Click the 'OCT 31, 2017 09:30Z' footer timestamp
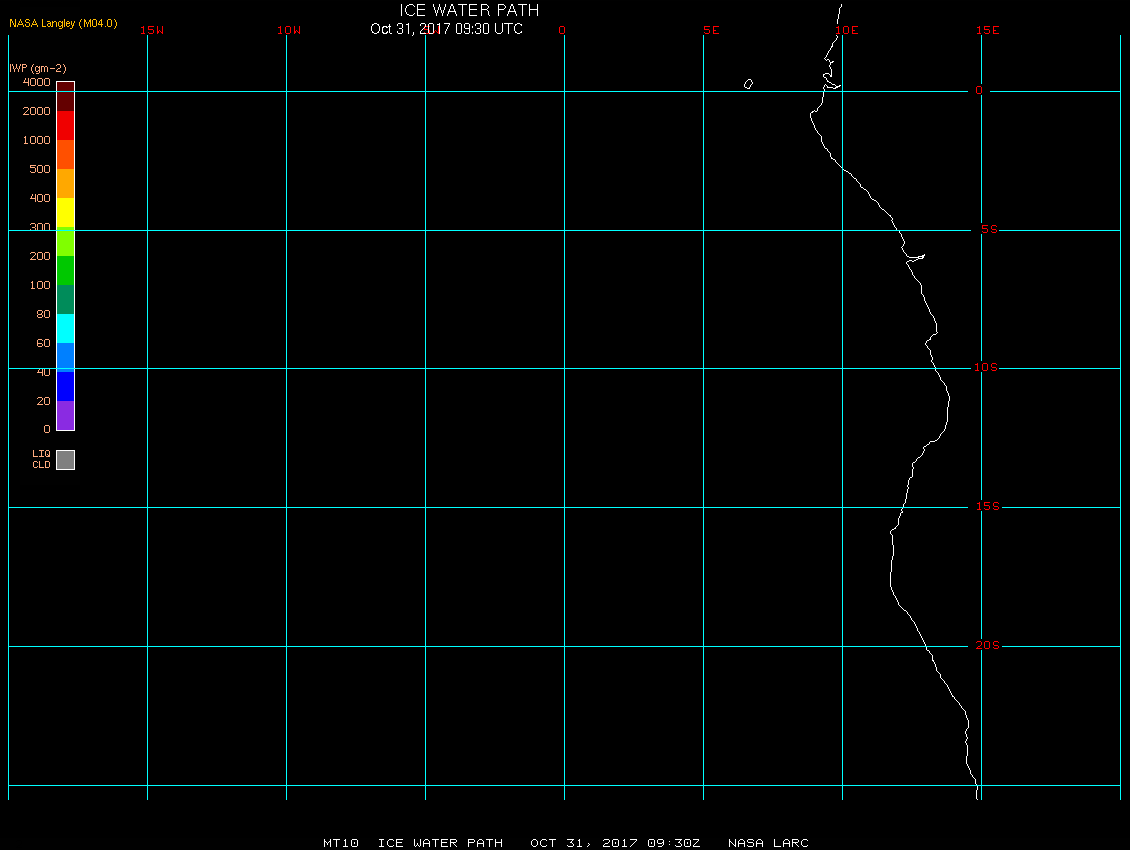Image resolution: width=1130 pixels, height=850 pixels. pos(615,843)
